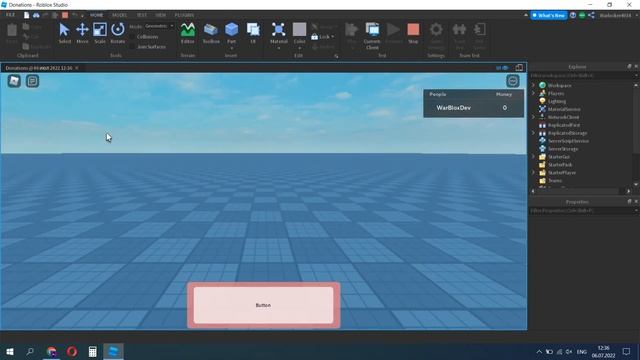Image resolution: width=640 pixels, height=360 pixels.
Task: Stop the running playtest
Action: [x=413, y=33]
